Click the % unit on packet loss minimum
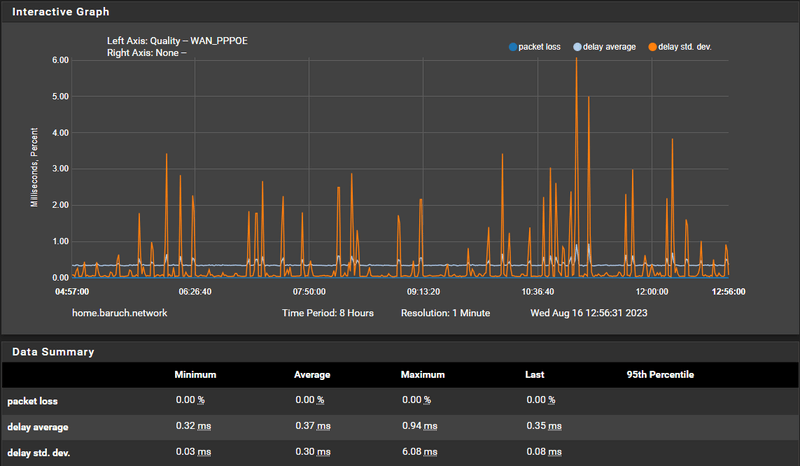Viewport: 800px width, 466px height. pyautogui.click(x=201, y=400)
